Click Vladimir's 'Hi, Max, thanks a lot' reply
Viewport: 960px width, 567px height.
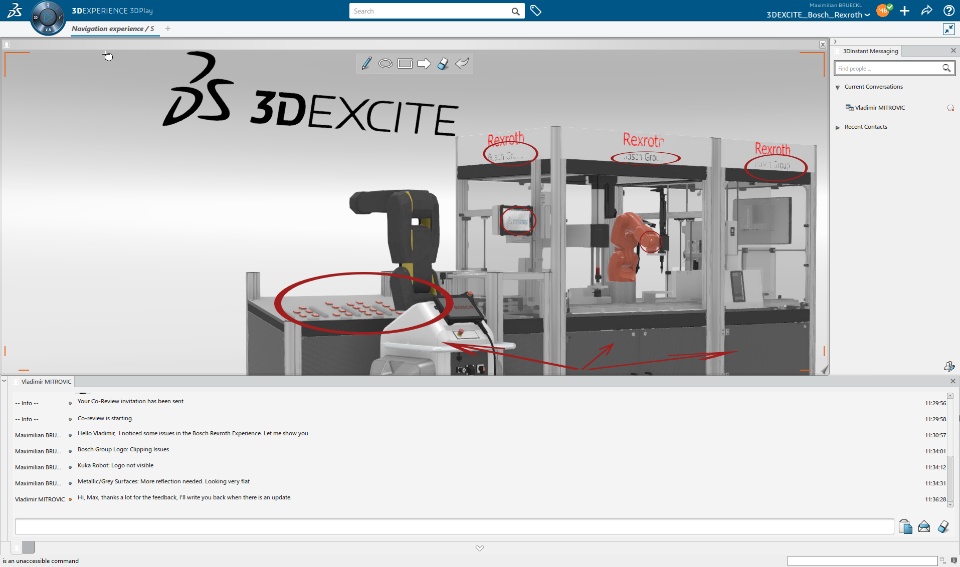[x=184, y=497]
